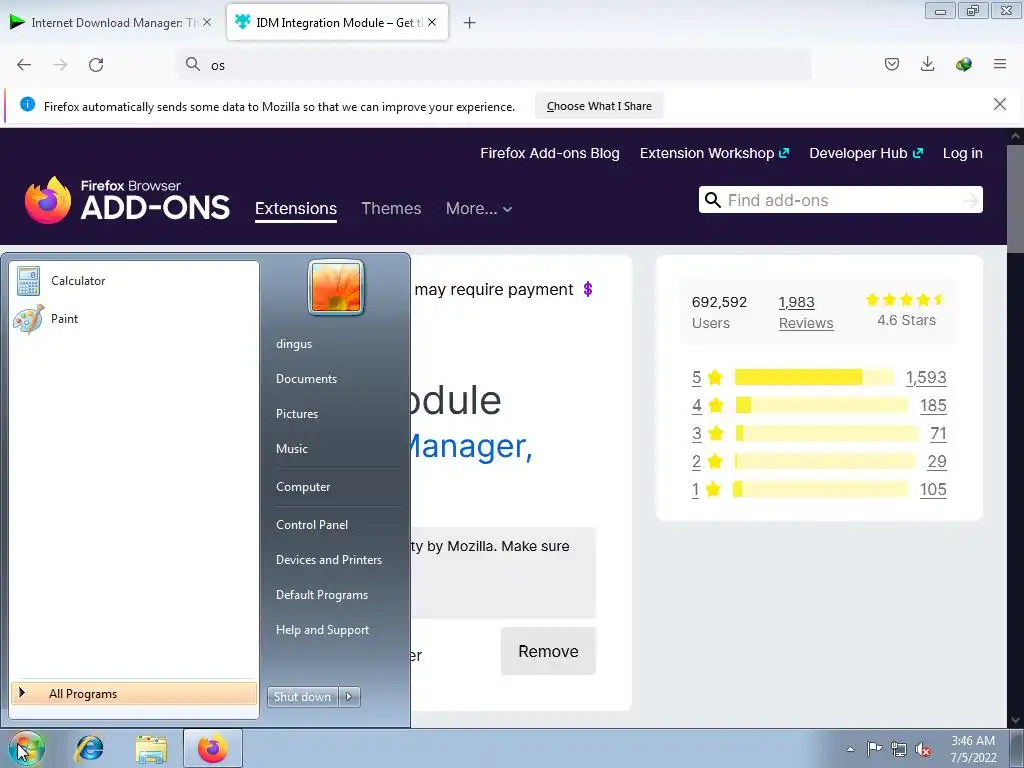
Task: Switch to Internet Download Manager tab
Action: click(110, 22)
